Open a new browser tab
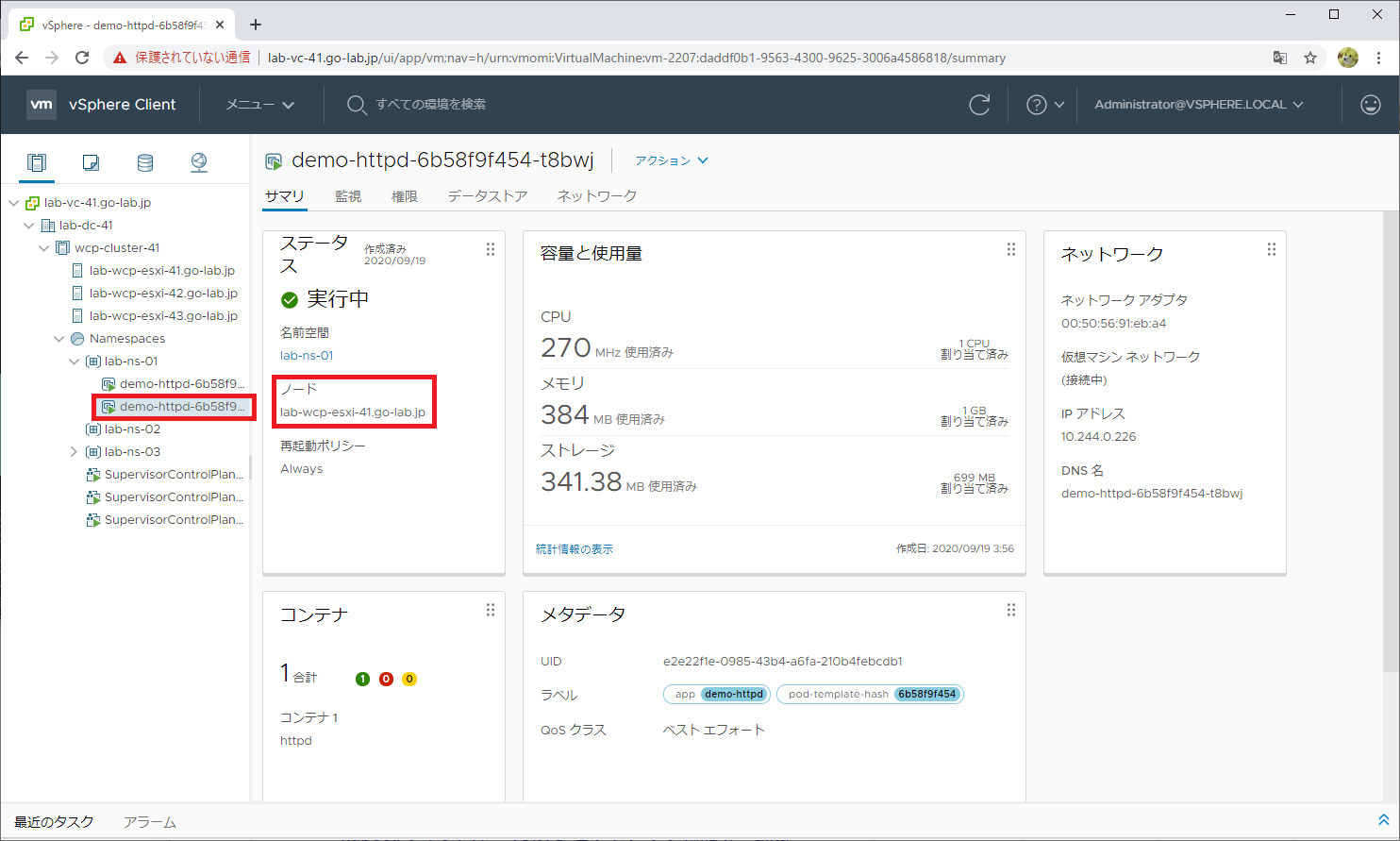The image size is (1400, 841). (x=256, y=25)
